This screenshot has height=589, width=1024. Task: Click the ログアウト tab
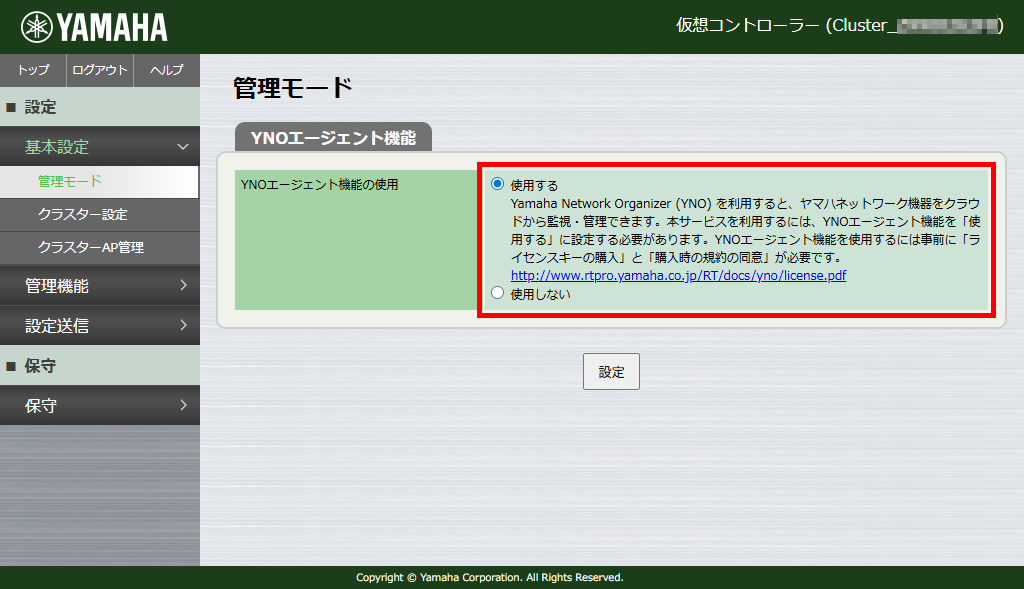[100, 70]
